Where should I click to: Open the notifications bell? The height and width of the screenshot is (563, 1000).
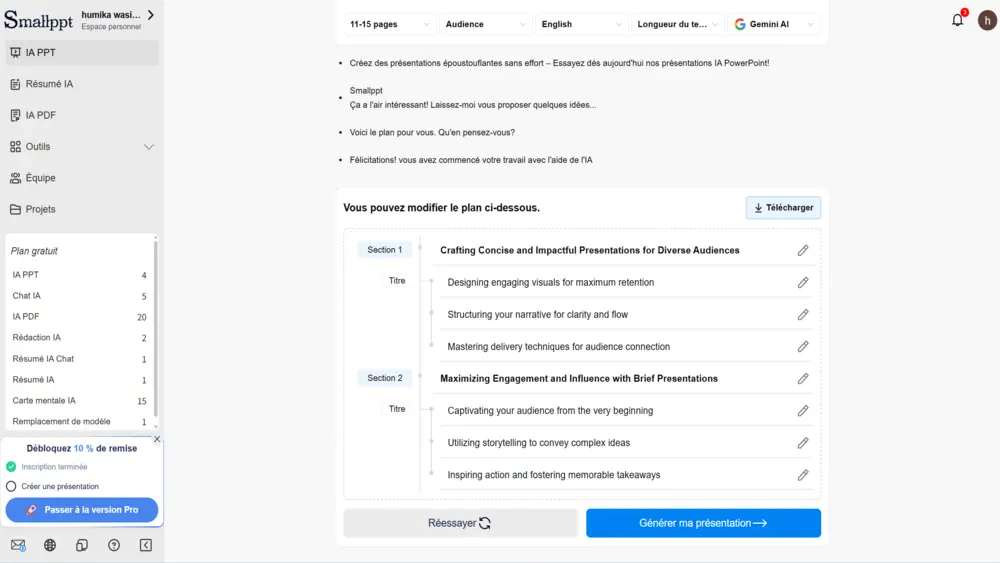pos(957,20)
